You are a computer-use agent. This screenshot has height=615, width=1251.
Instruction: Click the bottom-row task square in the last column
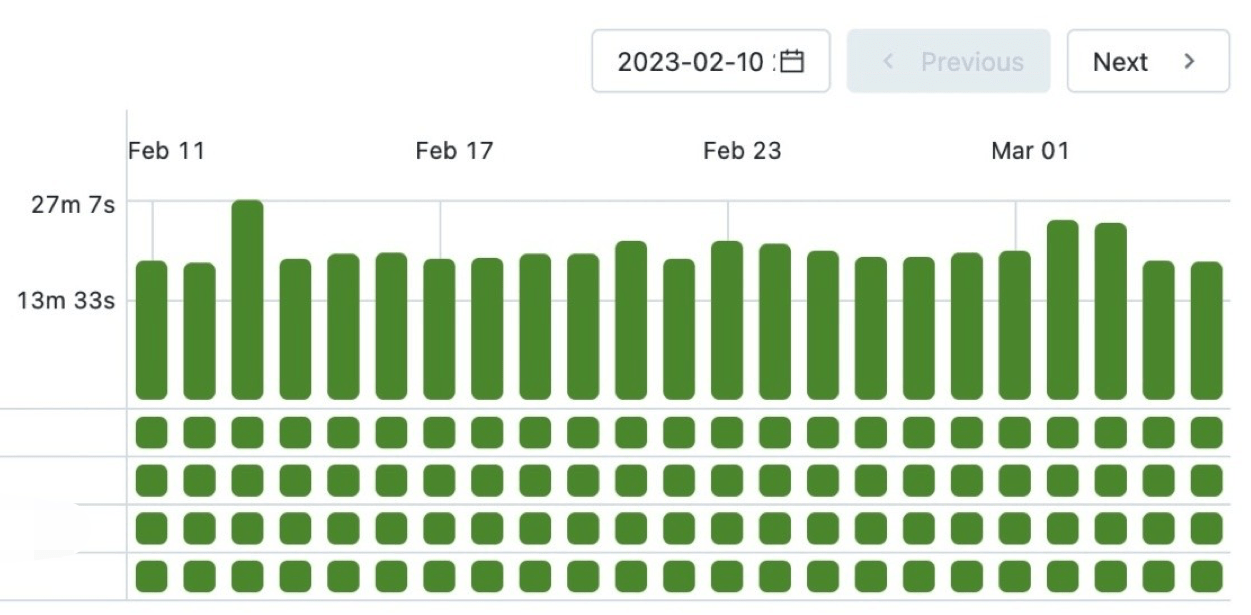pos(1206,577)
